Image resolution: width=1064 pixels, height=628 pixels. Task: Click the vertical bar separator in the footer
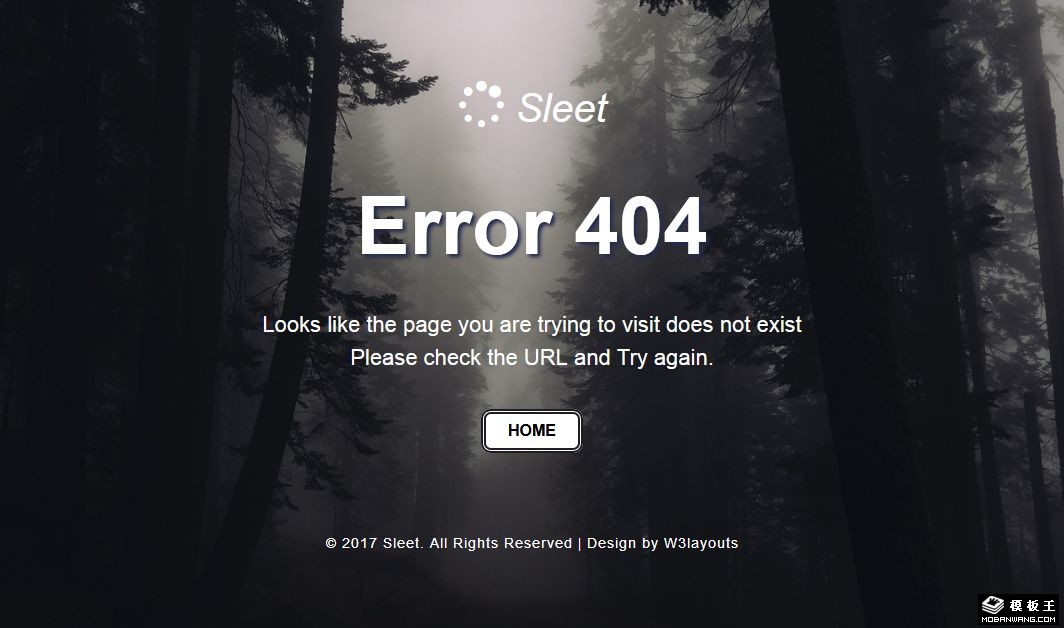tap(580, 543)
